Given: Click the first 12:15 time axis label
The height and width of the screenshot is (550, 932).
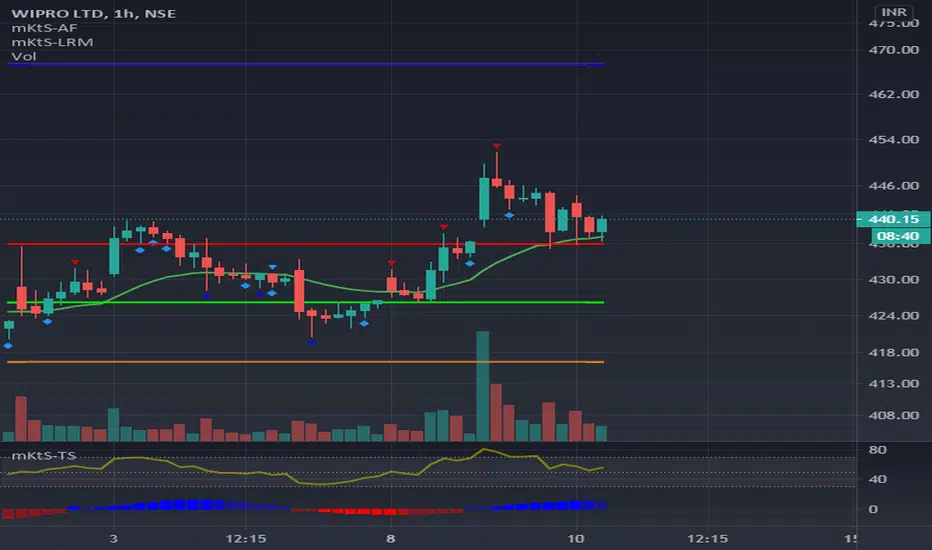Looking at the screenshot, I should (x=246, y=539).
